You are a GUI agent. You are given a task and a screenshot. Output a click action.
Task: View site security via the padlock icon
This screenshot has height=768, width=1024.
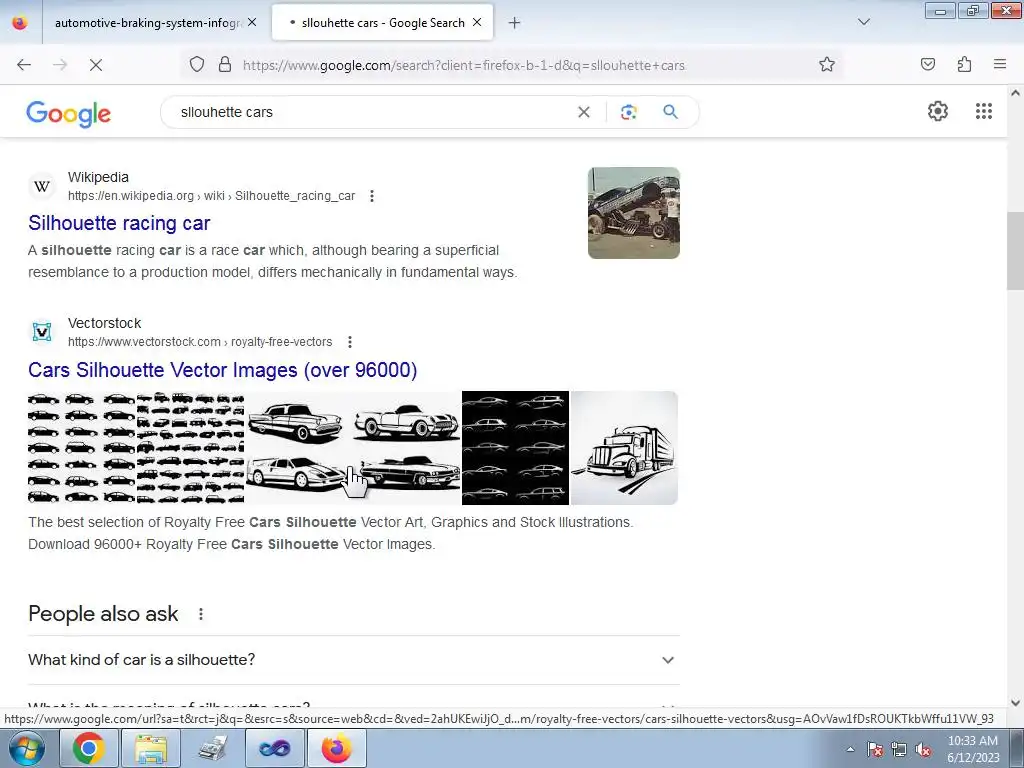[x=225, y=64]
